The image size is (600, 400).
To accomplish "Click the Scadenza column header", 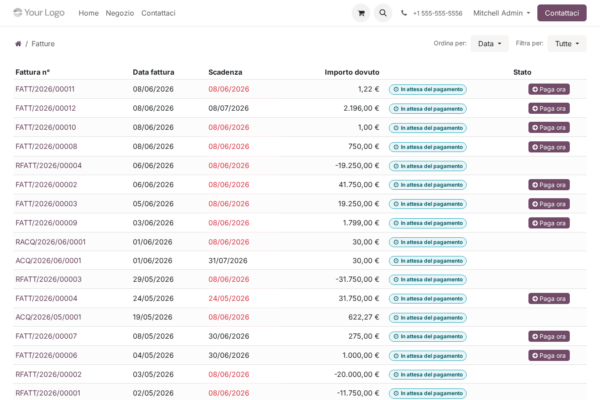I will (225, 72).
